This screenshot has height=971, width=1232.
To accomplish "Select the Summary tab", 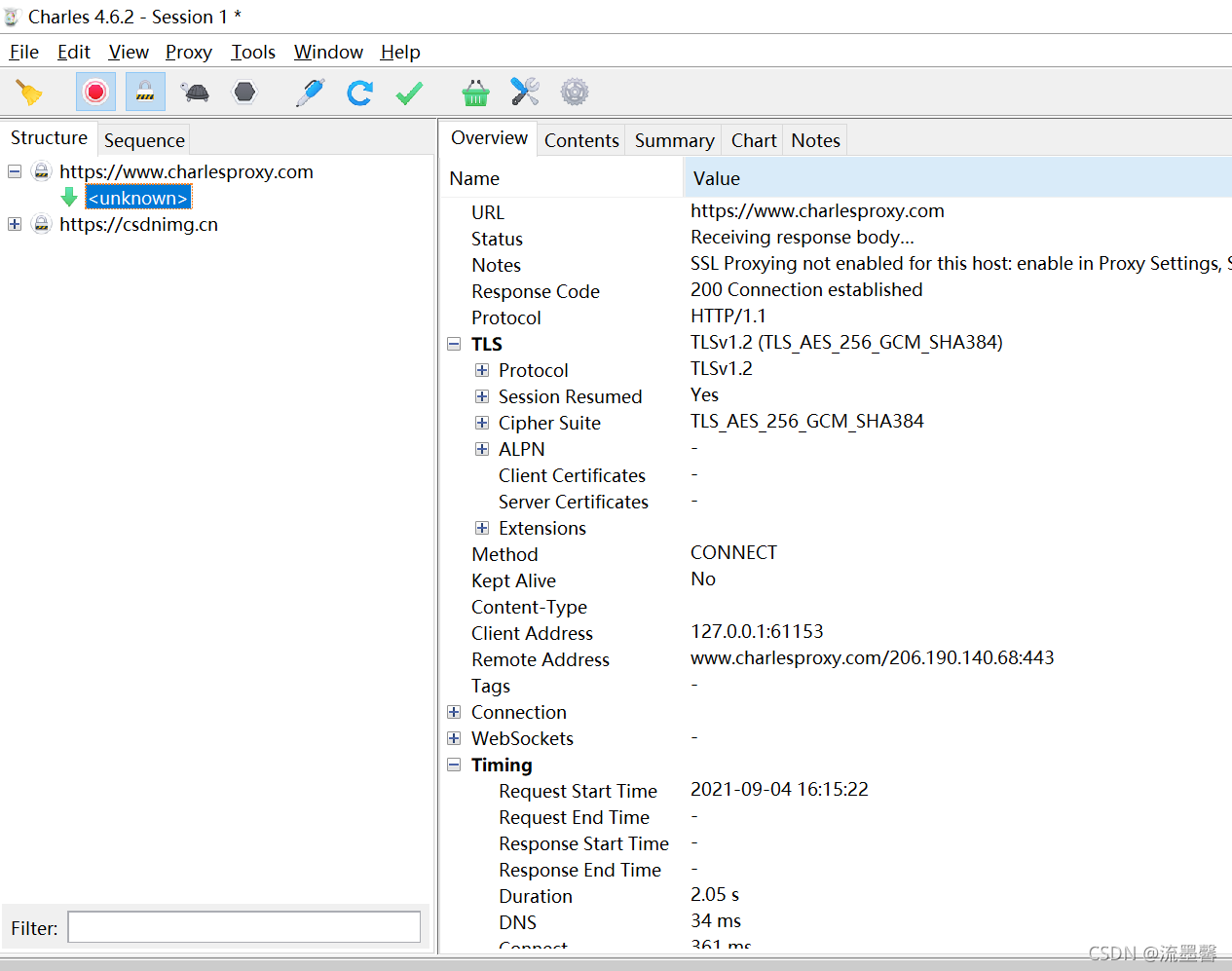I will [x=674, y=140].
